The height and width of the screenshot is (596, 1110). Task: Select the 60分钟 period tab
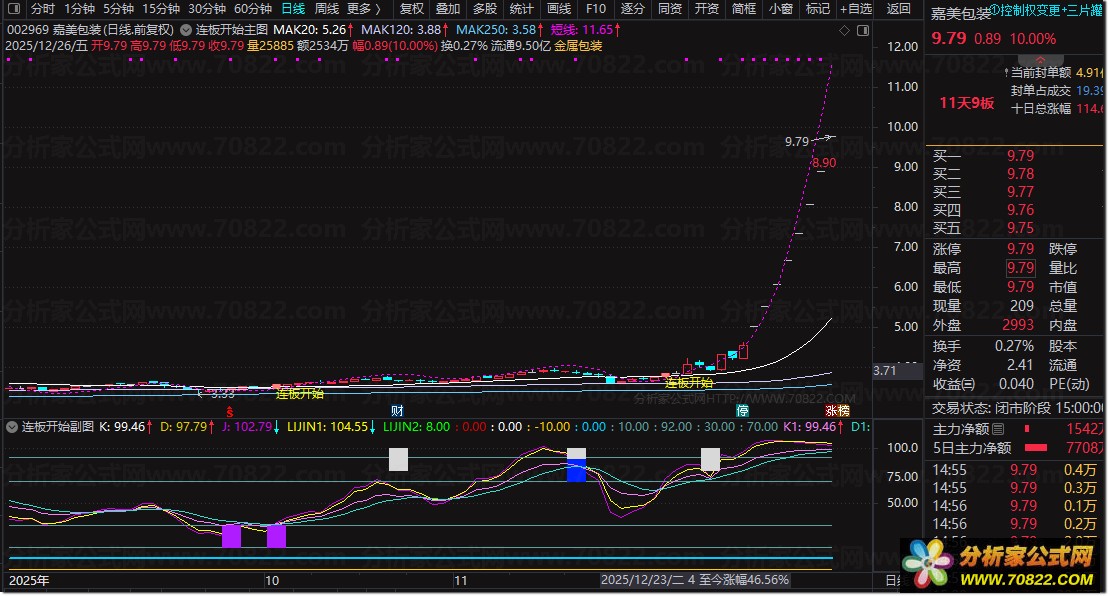point(253,8)
